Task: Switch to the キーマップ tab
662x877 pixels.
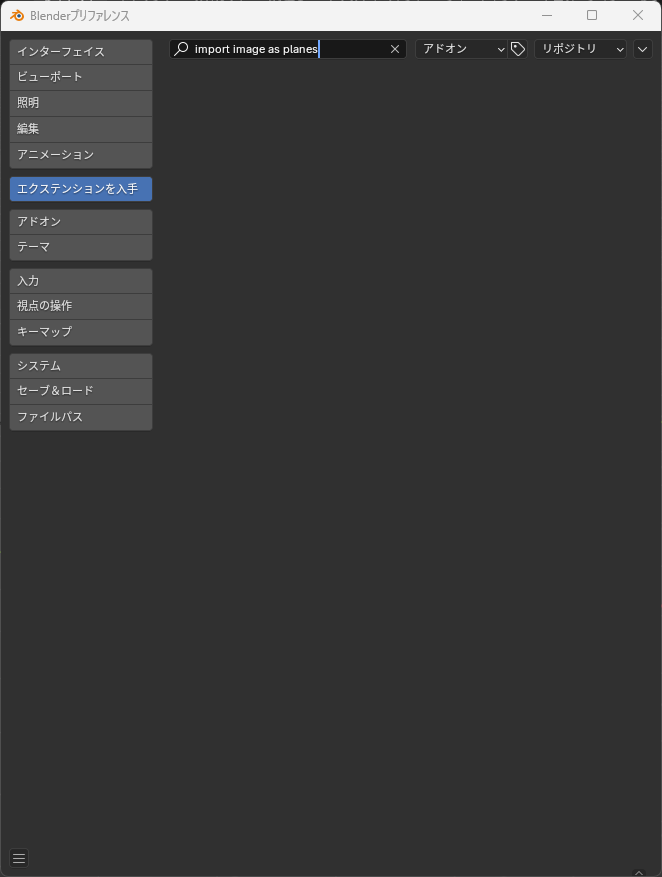Action: (x=81, y=332)
